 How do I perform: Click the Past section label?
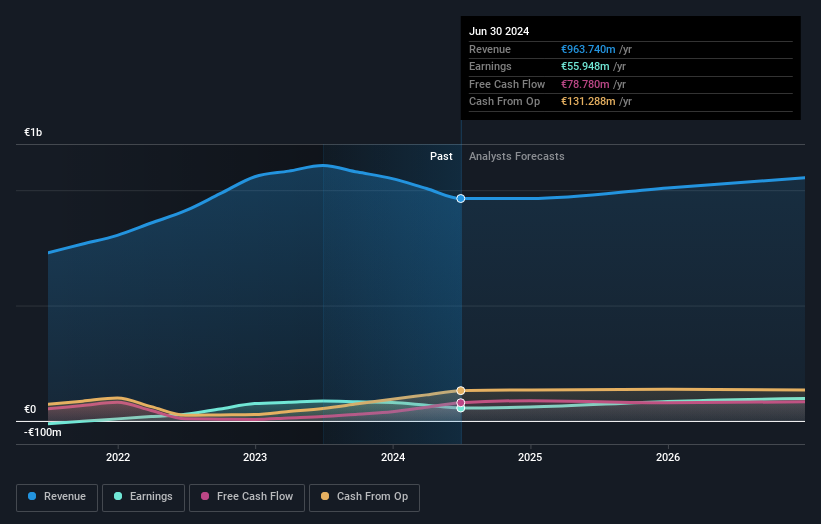tap(441, 156)
